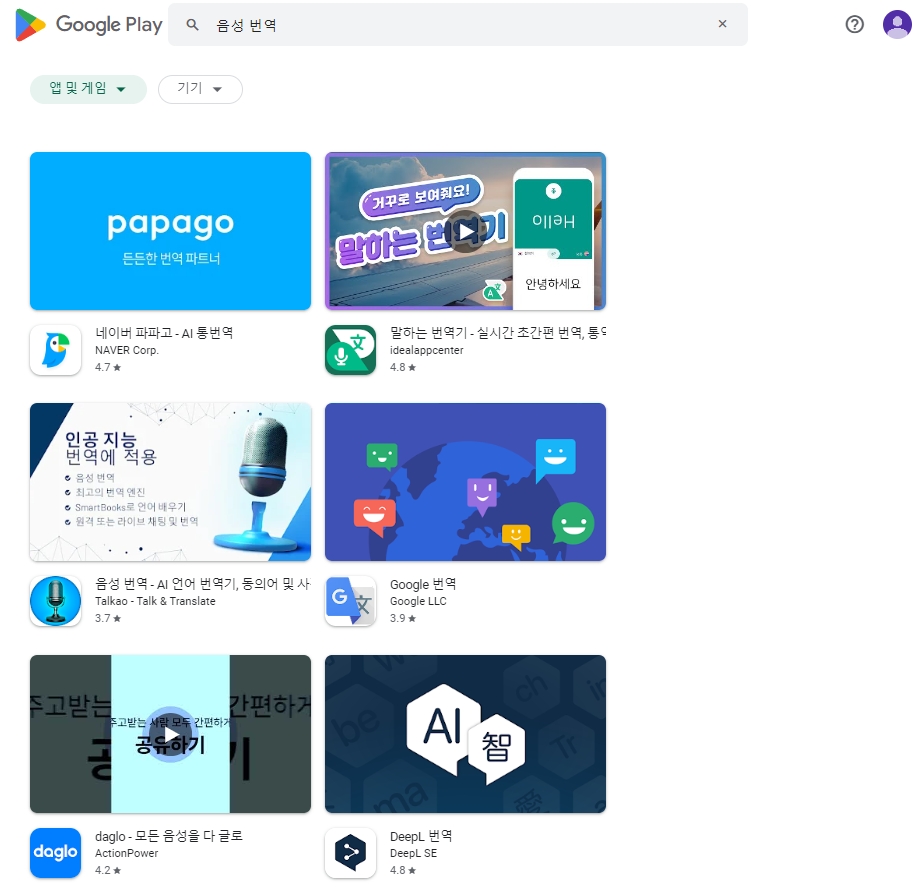
Task: Click the 말하는 번역기 green app icon
Action: click(x=350, y=350)
